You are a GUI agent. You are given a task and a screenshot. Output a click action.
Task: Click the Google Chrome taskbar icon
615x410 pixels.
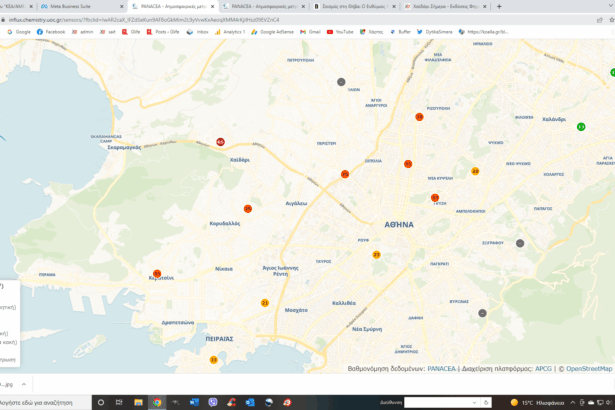click(157, 402)
